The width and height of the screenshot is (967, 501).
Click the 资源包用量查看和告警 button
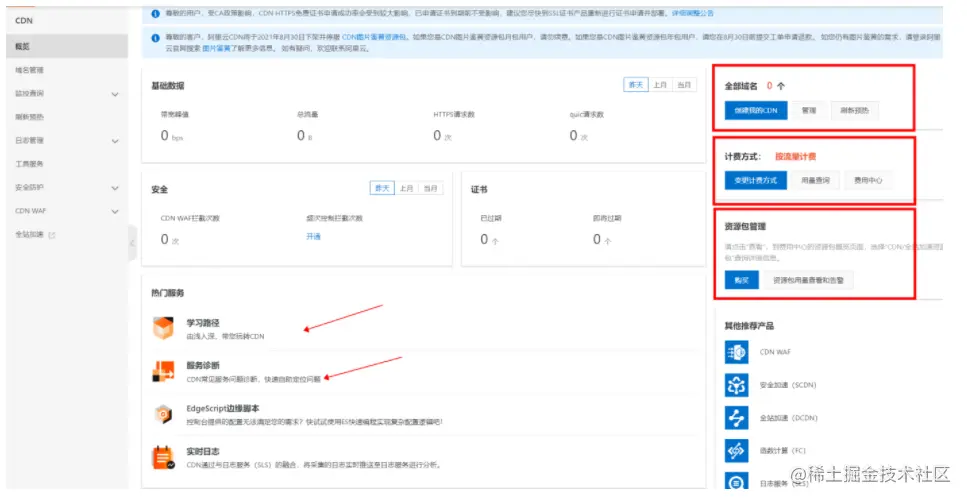point(809,280)
